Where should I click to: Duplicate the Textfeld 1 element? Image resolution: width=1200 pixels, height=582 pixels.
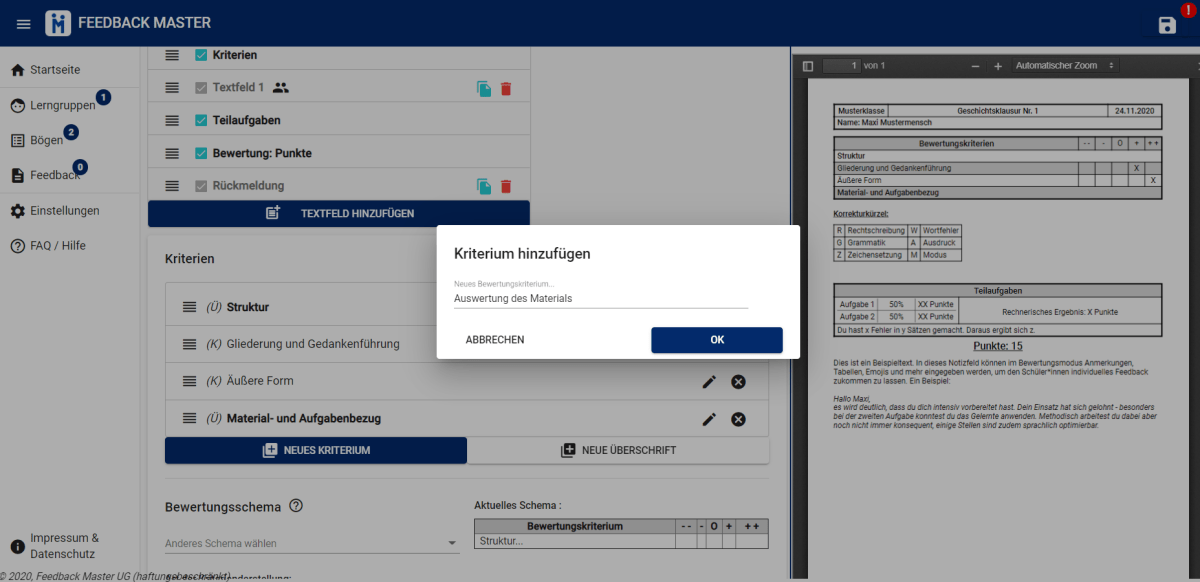483,88
